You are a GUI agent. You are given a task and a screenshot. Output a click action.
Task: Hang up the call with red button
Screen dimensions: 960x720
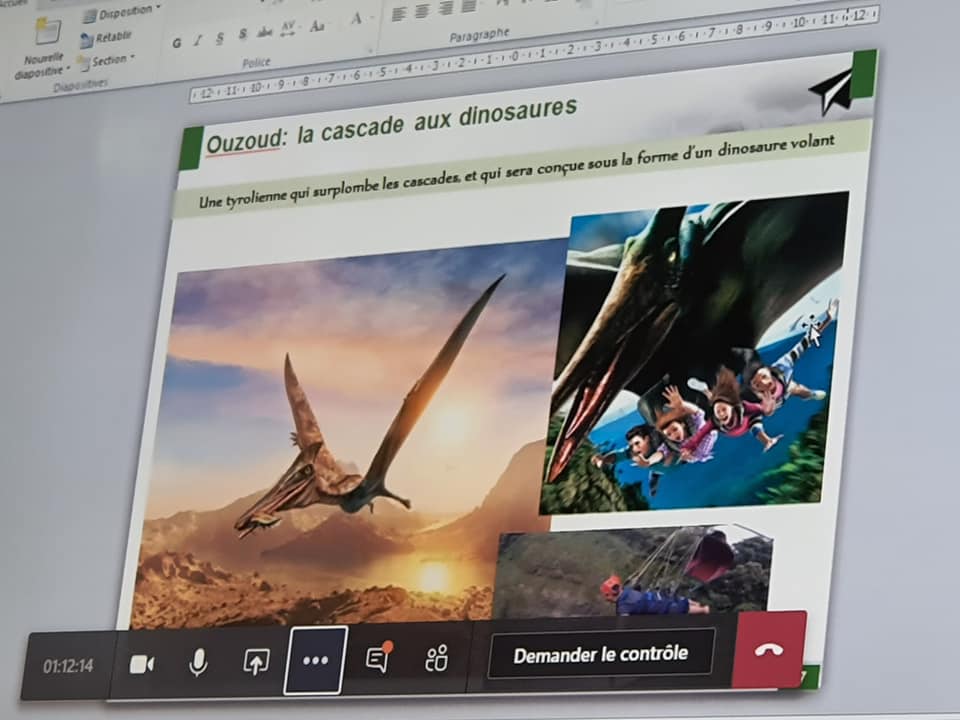coord(768,649)
